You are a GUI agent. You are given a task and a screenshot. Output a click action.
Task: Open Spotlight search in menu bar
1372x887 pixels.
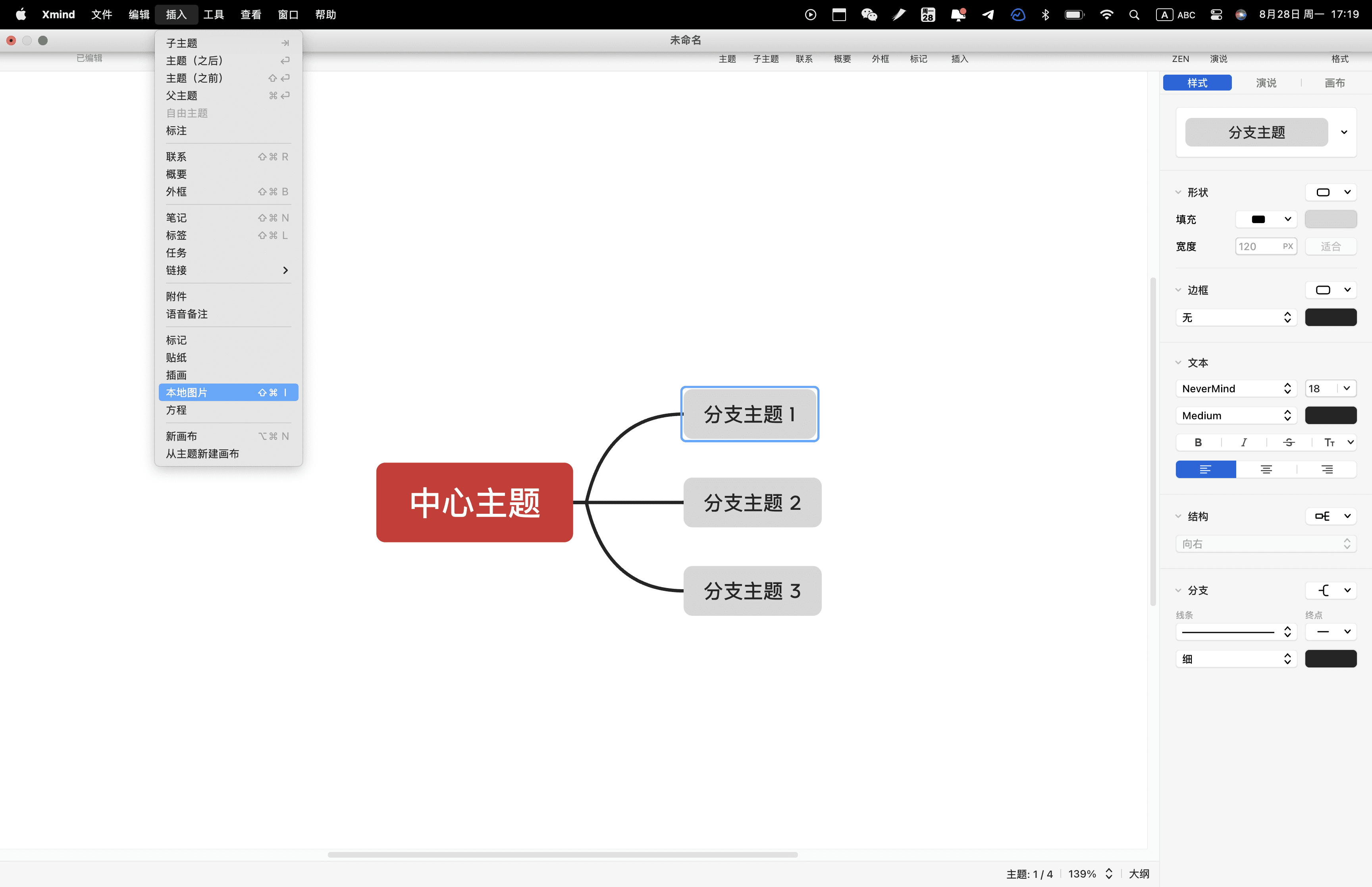(x=1134, y=14)
